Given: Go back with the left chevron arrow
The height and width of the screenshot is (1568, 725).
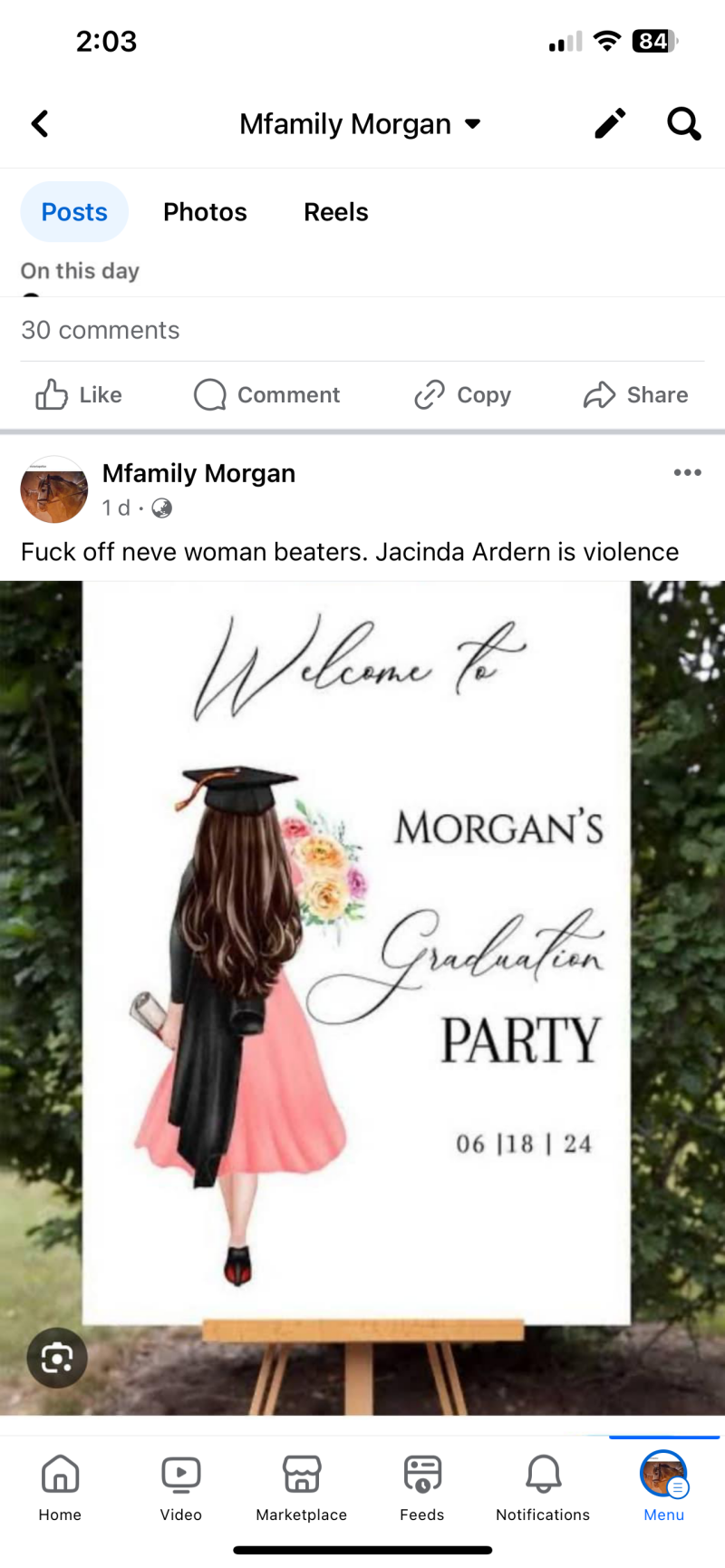Looking at the screenshot, I should click(x=40, y=123).
